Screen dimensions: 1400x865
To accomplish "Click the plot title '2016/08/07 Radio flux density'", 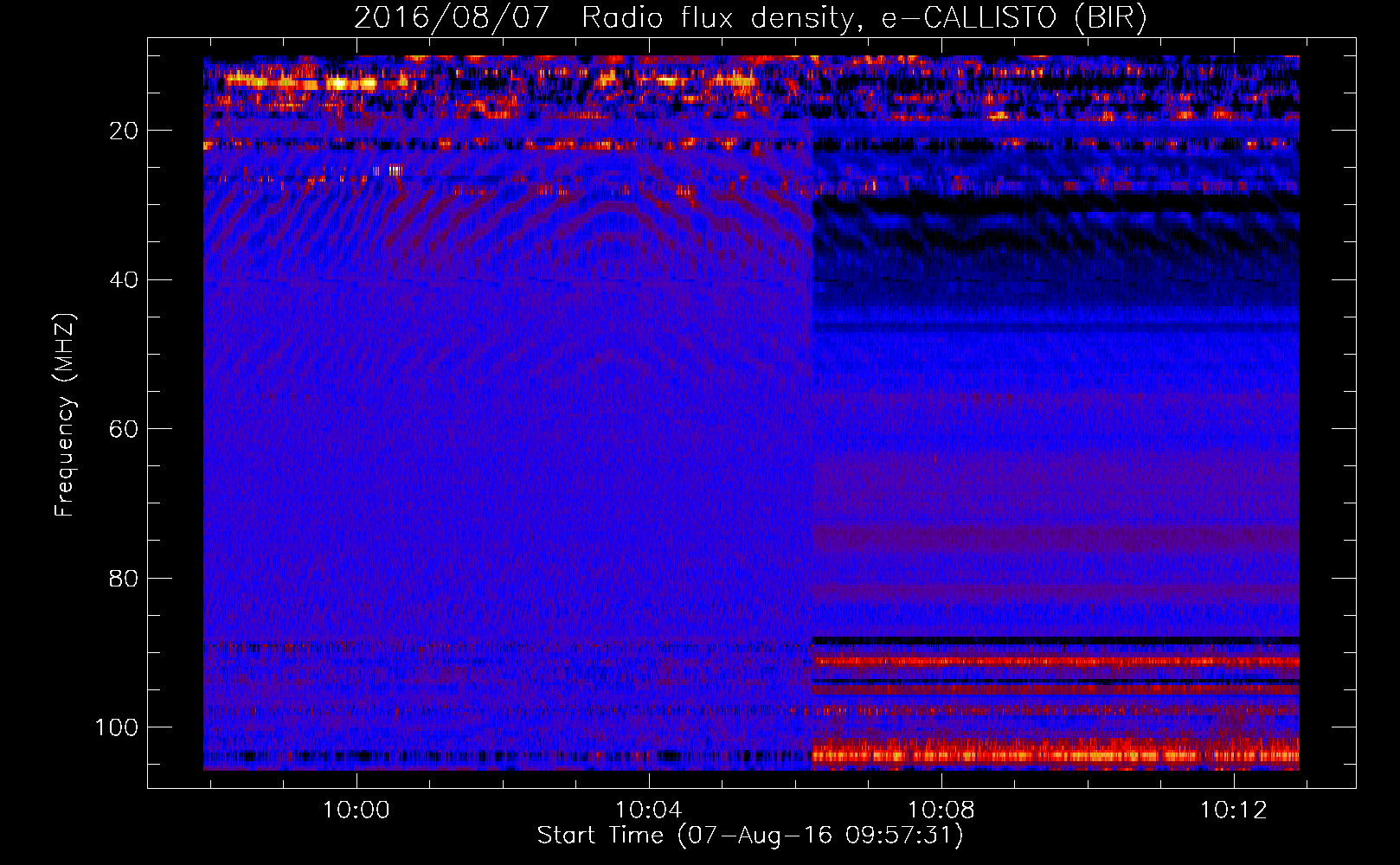I will click(x=750, y=17).
